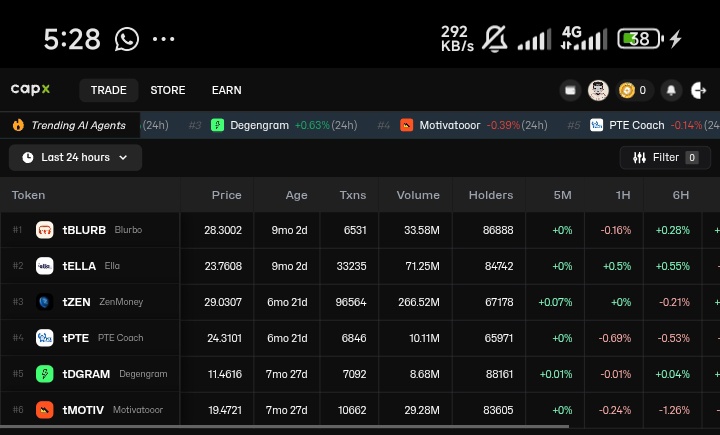Open the tMOTIV Motivatooor token row
The image size is (720, 435).
[x=360, y=410]
